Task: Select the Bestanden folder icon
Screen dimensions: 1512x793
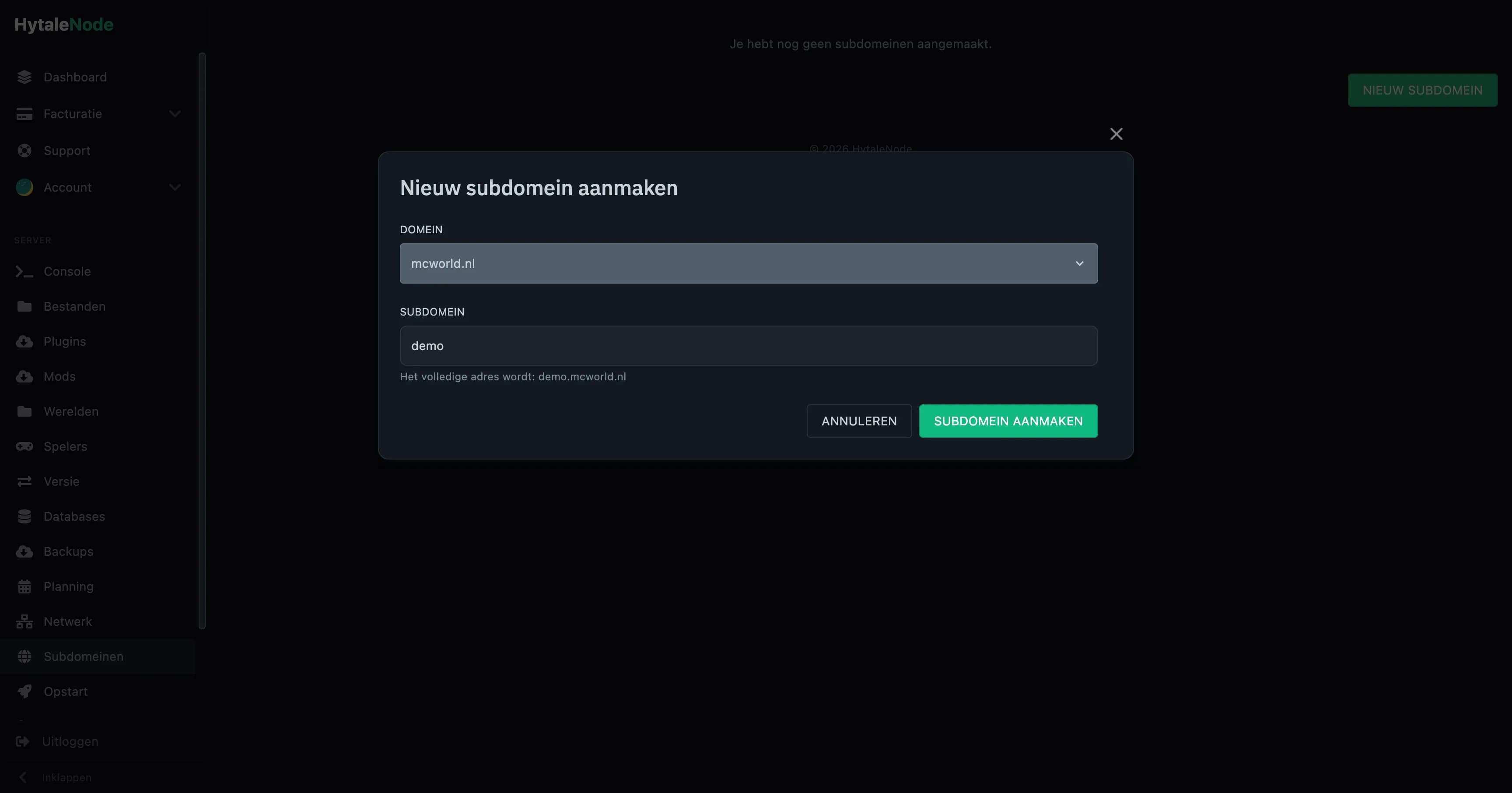Action: 24,306
